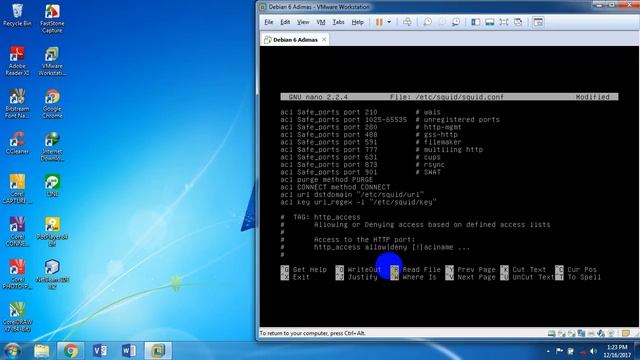Viewport: 640px width, 360px height.
Task: Open the Word taskbar button
Action: 129,351
